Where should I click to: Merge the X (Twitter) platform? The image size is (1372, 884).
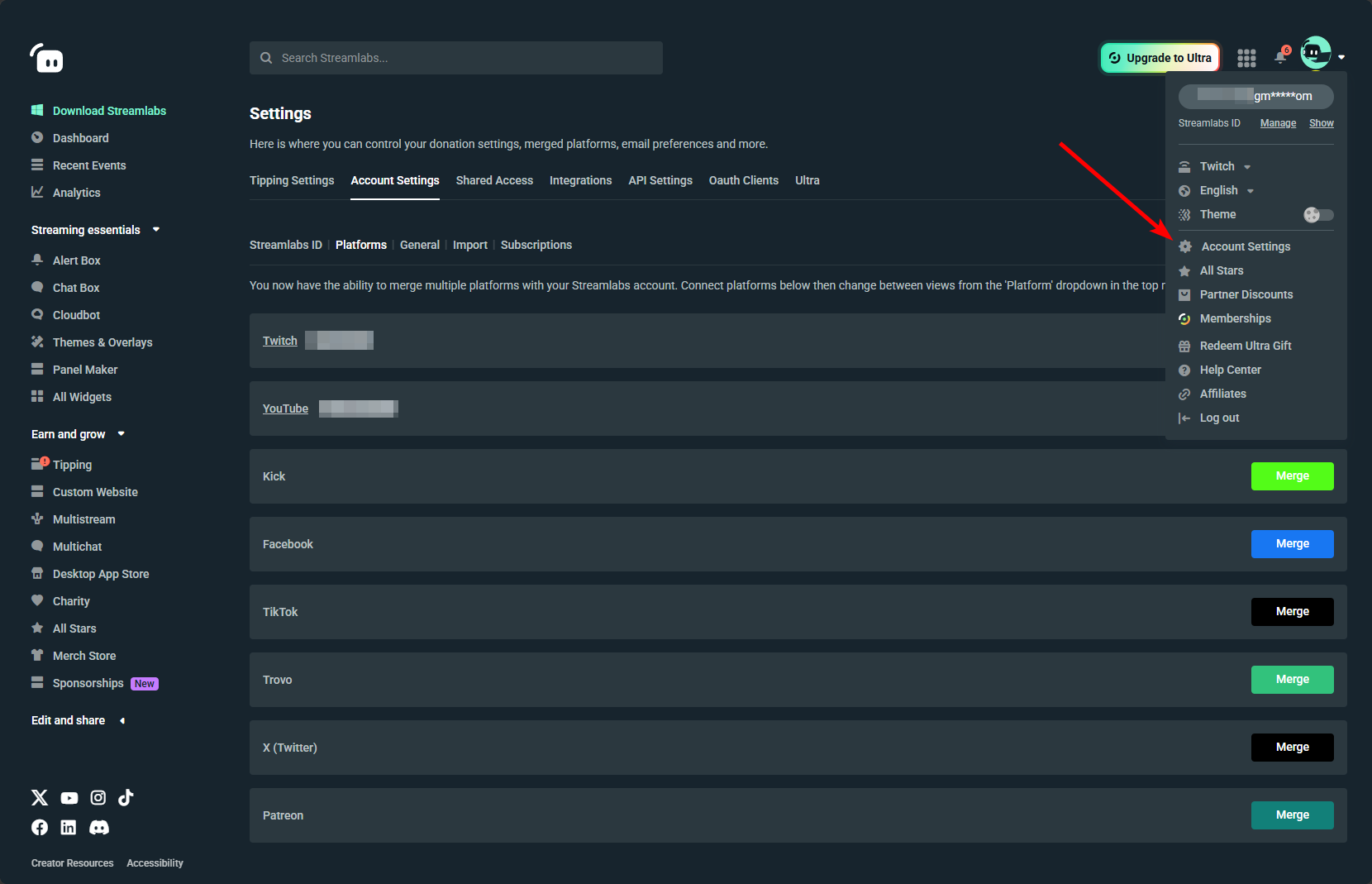pos(1292,748)
